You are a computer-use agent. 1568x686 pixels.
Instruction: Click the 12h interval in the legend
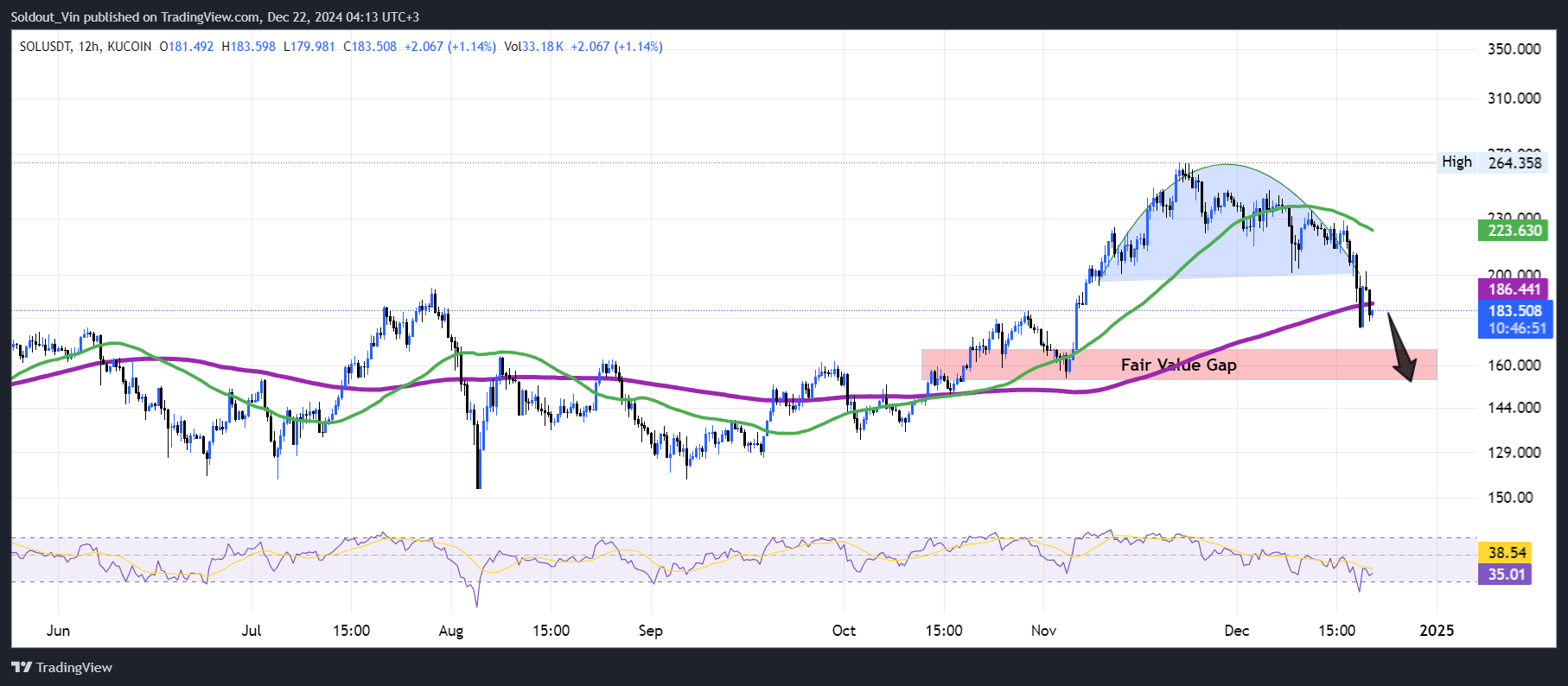click(88, 47)
